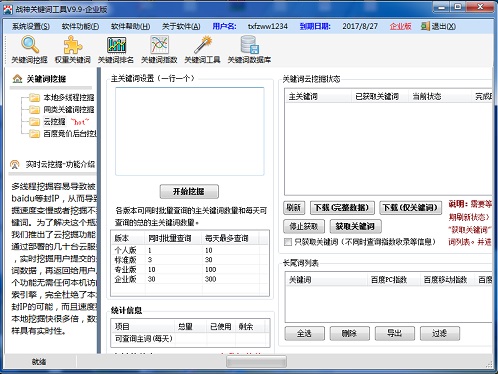Open the 关键词工具 magic wand tool
This screenshot has width=498, height=374.
203,50
